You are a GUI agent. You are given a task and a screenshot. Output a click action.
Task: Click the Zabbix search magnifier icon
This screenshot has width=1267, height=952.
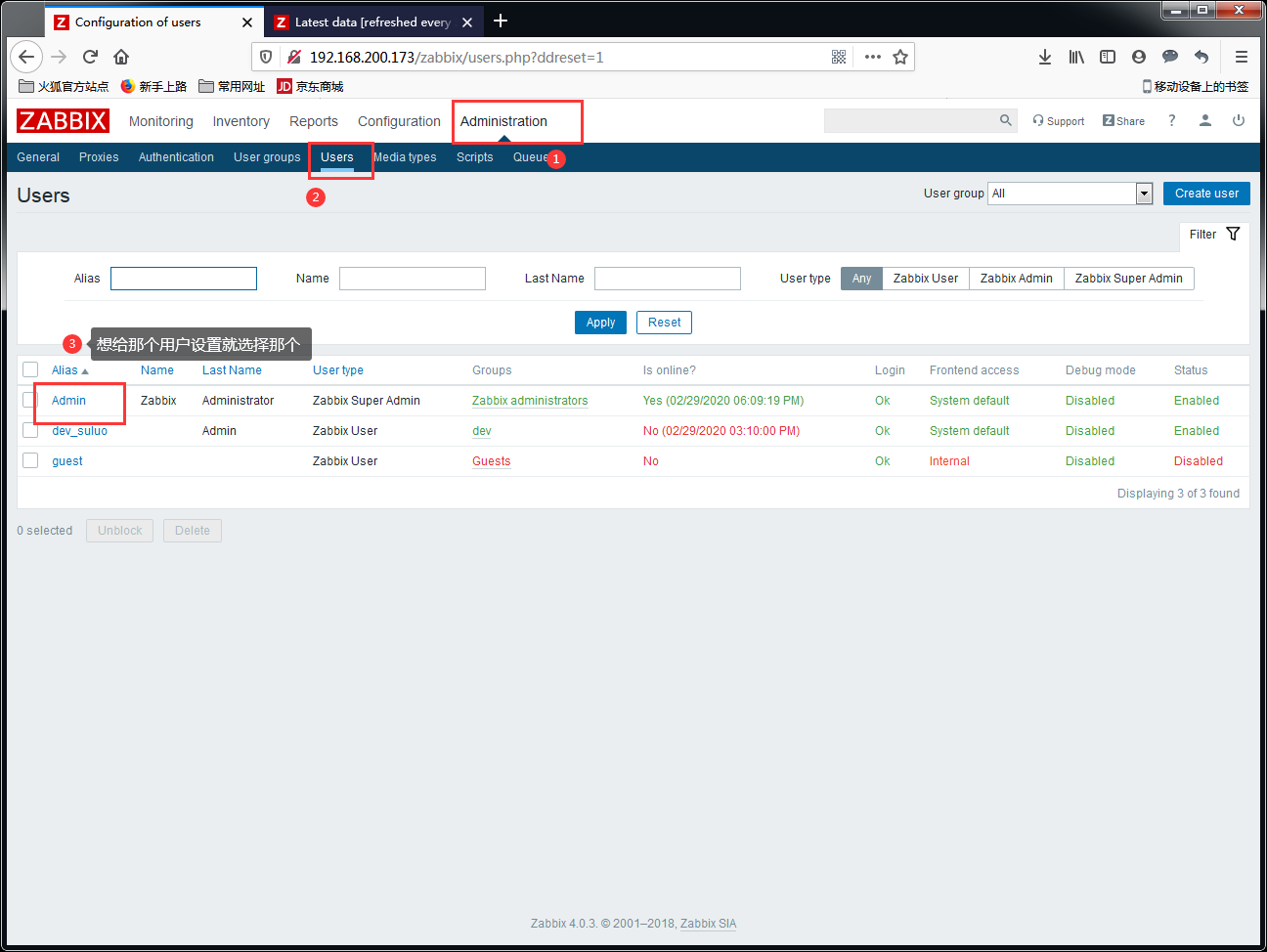click(1006, 120)
